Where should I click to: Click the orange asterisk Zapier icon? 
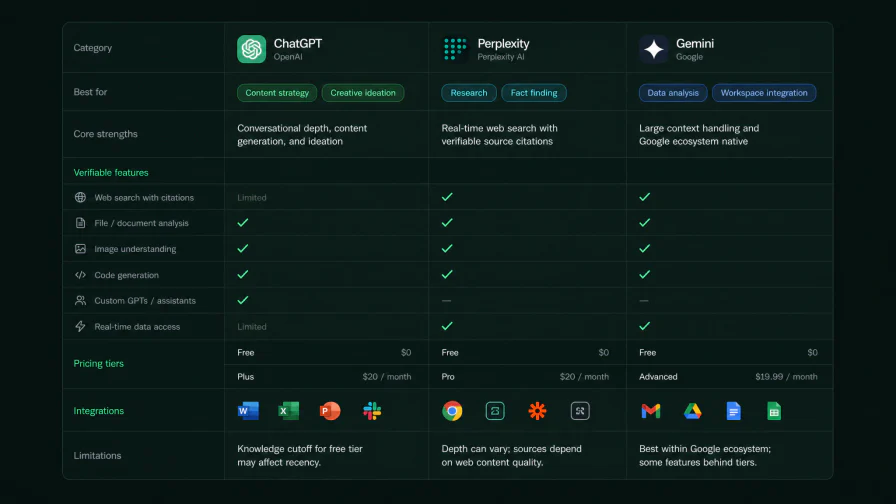537,411
